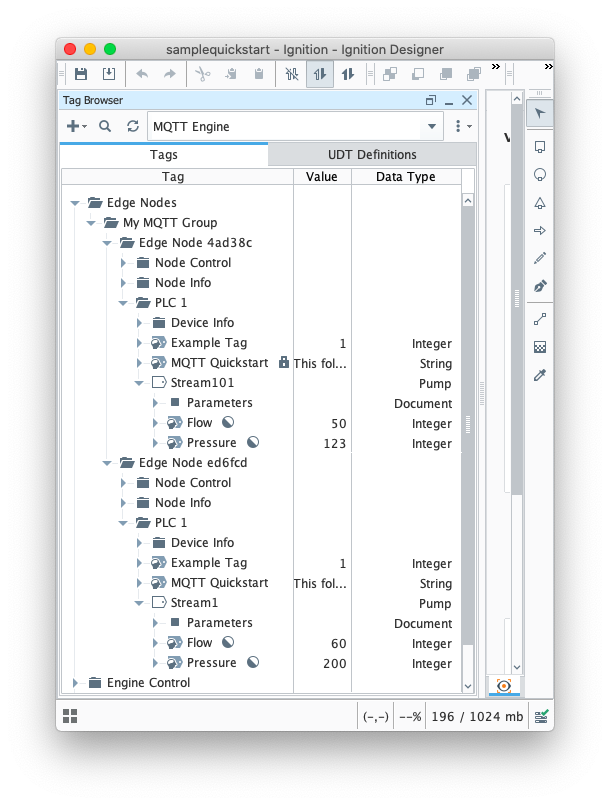Click the Redo arrow
The height and width of the screenshot is (805, 610).
[170, 74]
